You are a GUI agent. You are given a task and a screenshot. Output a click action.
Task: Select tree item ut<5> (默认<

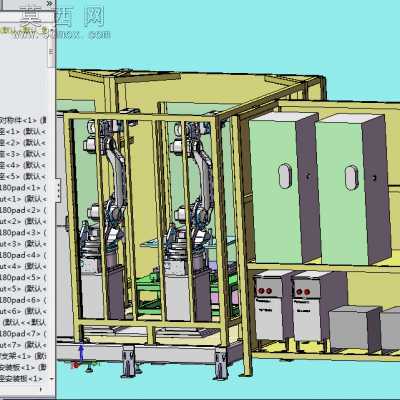tap(23, 289)
